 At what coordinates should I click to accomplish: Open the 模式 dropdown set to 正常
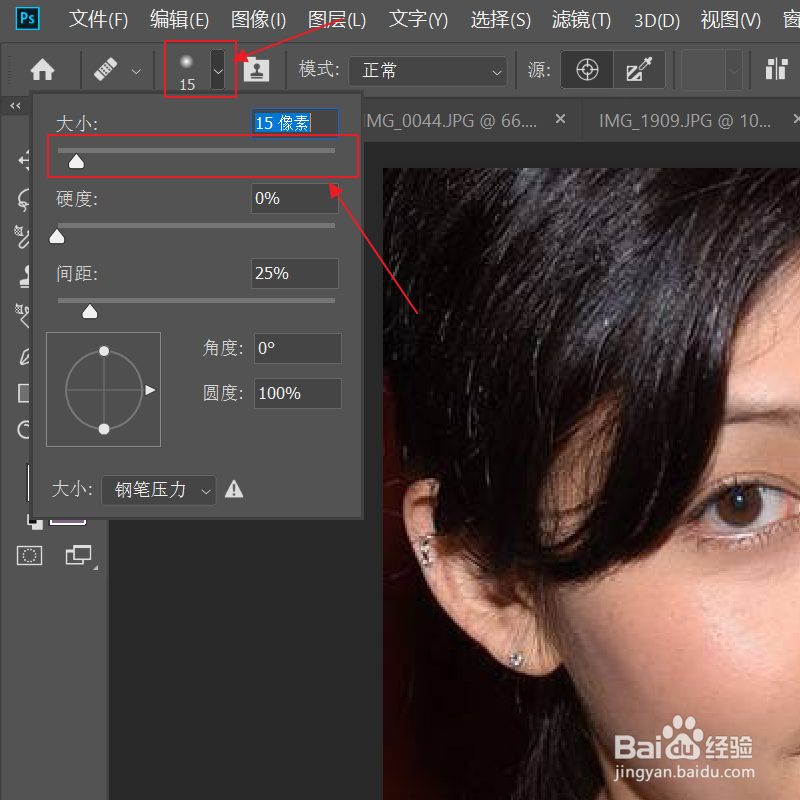coord(428,71)
